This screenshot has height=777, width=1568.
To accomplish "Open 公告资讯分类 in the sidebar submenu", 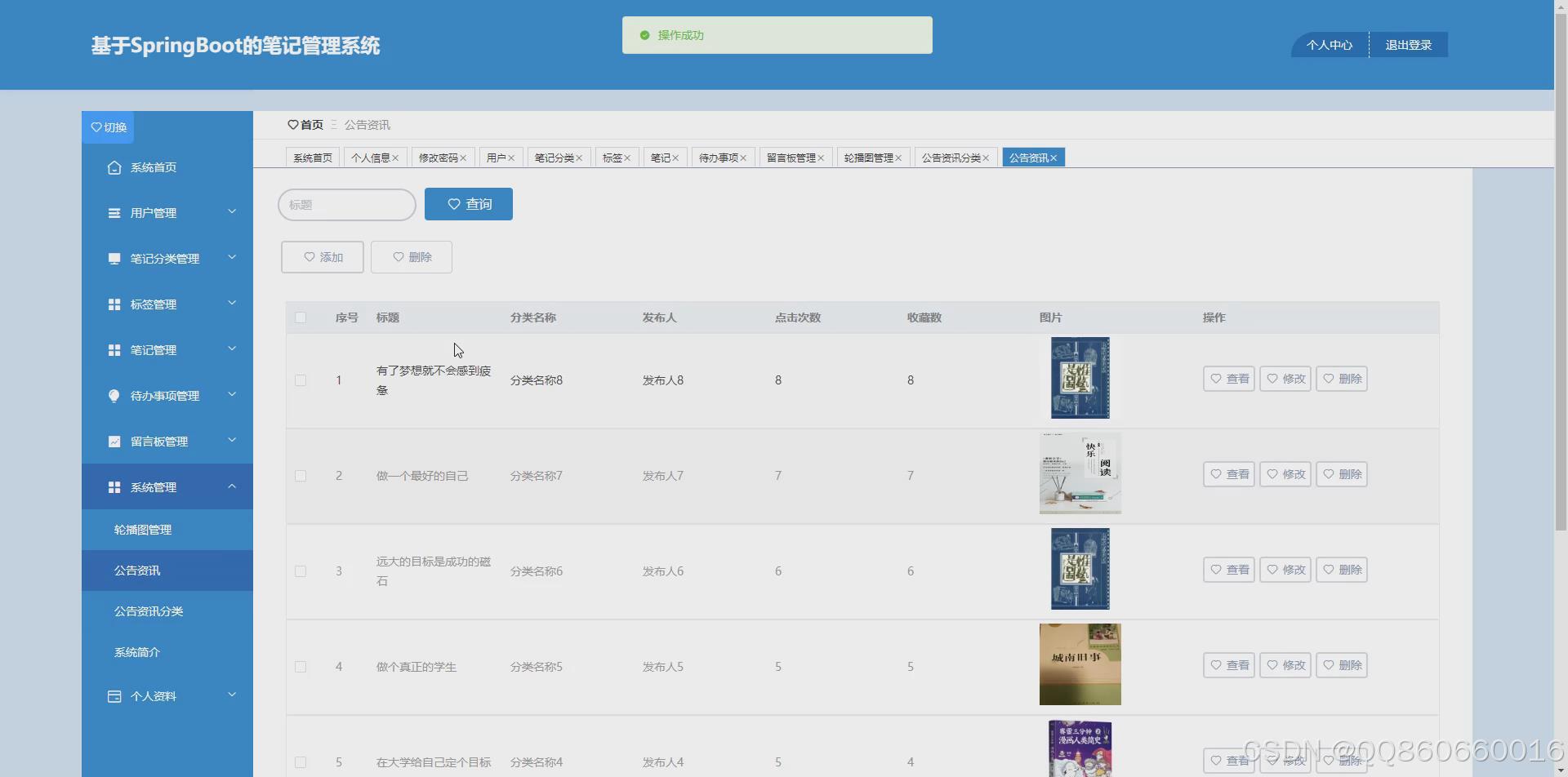I will pos(167,611).
